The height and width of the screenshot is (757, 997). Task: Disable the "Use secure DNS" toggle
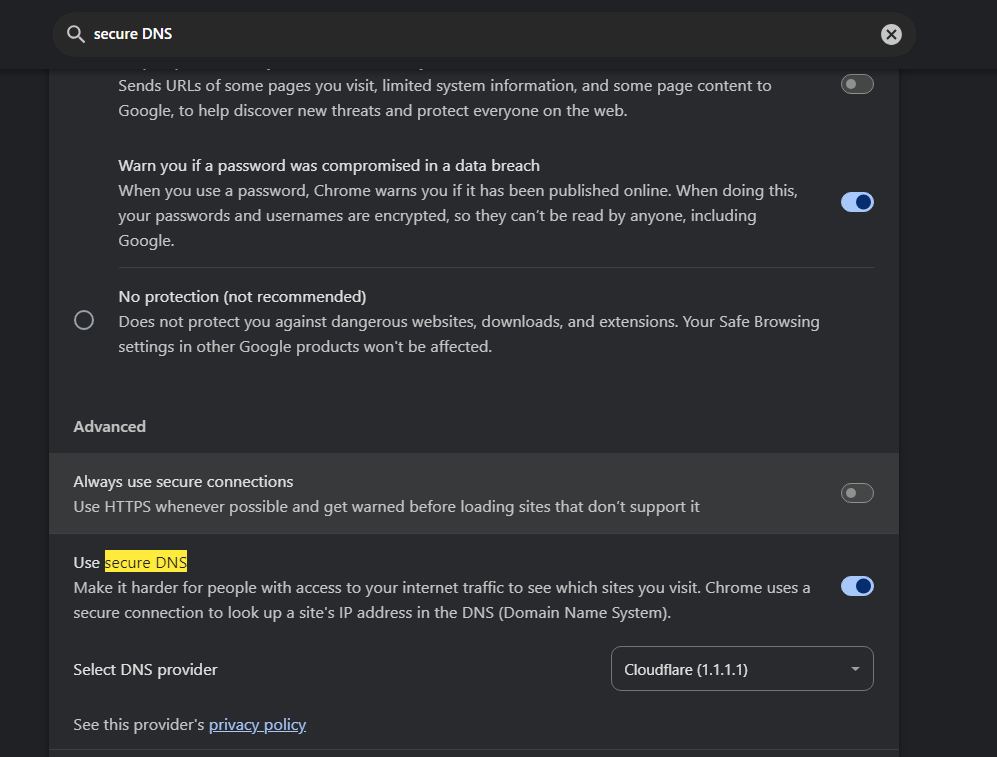click(857, 586)
